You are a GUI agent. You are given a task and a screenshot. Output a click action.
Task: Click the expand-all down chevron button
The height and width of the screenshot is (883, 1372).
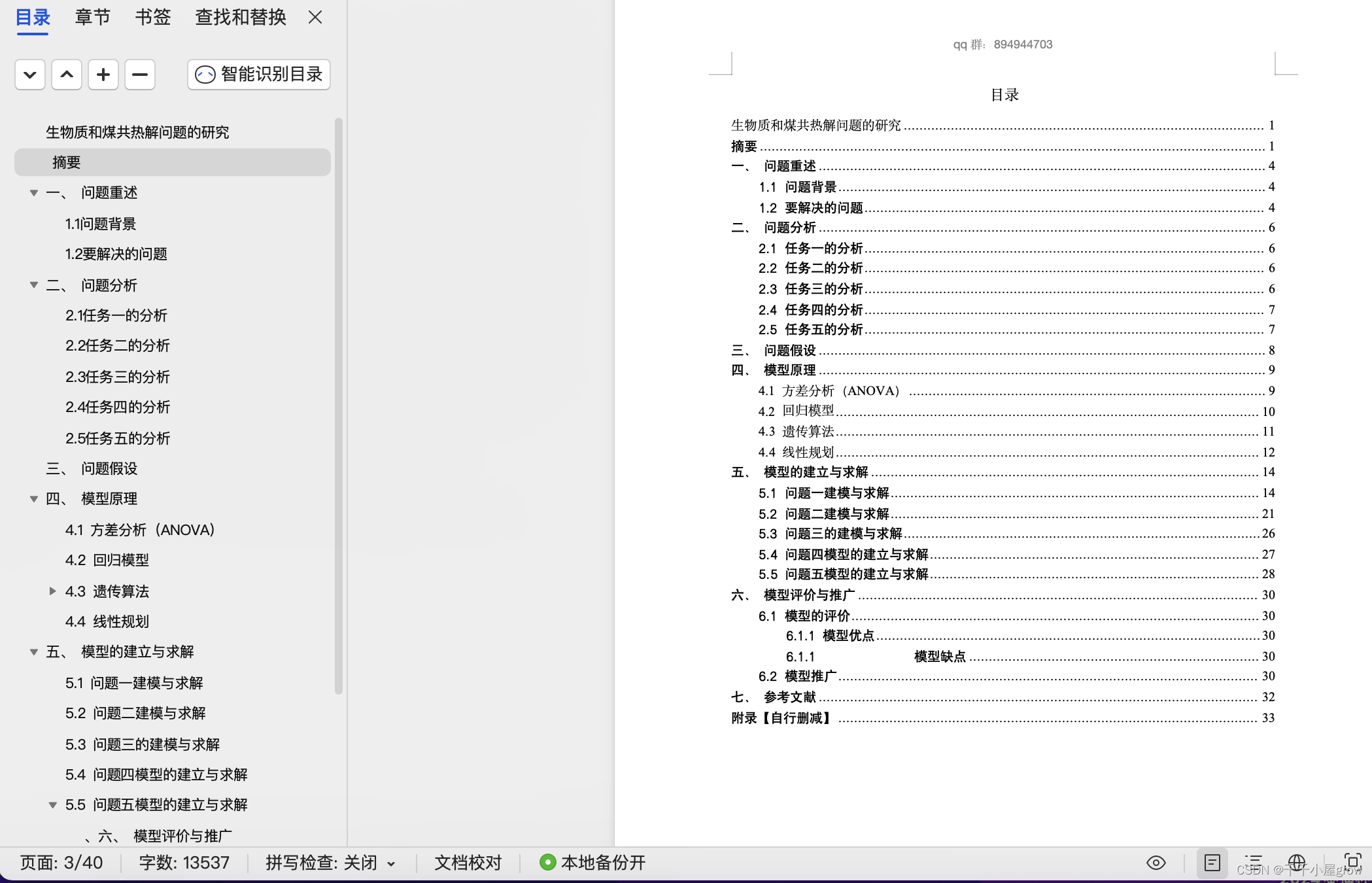[x=30, y=75]
